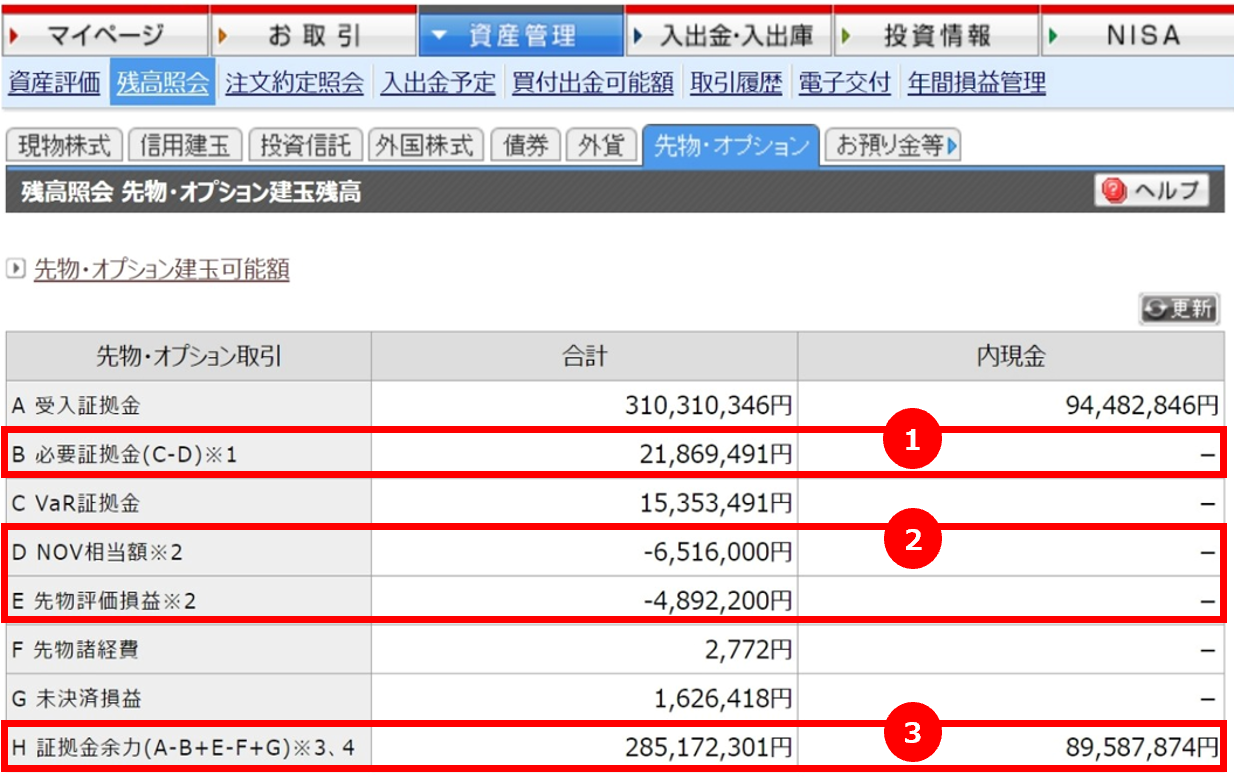The image size is (1234, 780).
Task: Switch to the 信用建玉 tab
Action: point(185,143)
